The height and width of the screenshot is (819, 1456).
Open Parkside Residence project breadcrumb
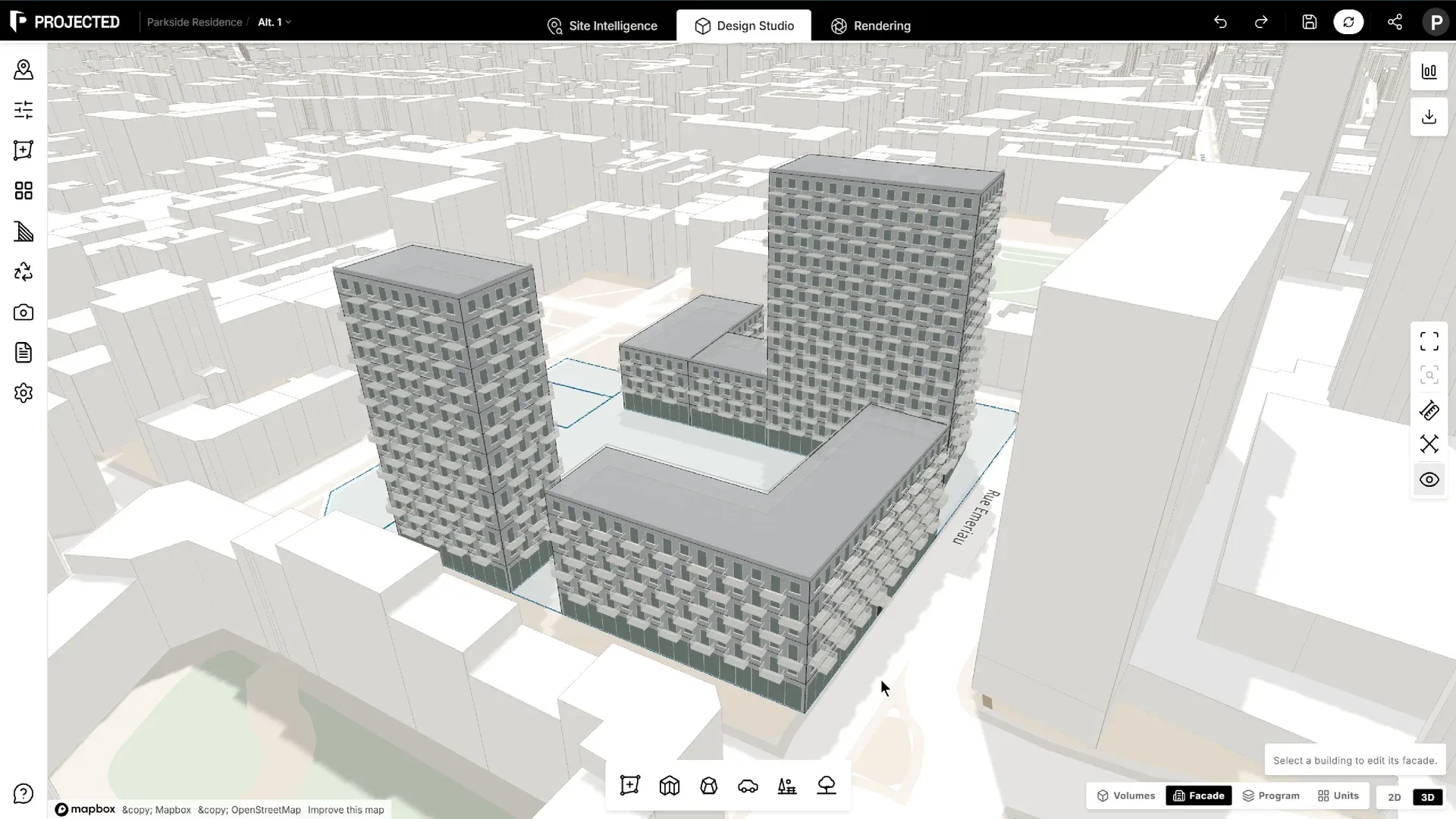pyautogui.click(x=194, y=22)
